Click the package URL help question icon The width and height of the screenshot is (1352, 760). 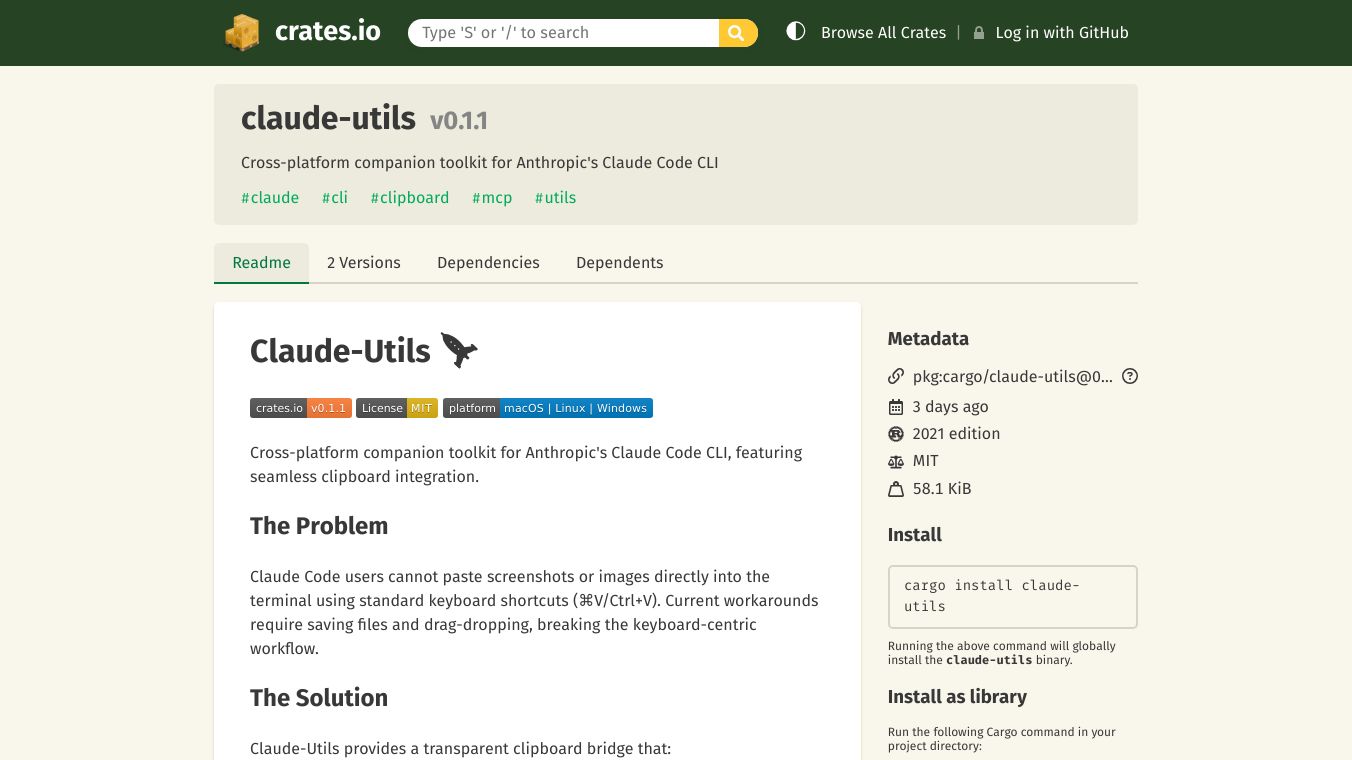[x=1130, y=377]
